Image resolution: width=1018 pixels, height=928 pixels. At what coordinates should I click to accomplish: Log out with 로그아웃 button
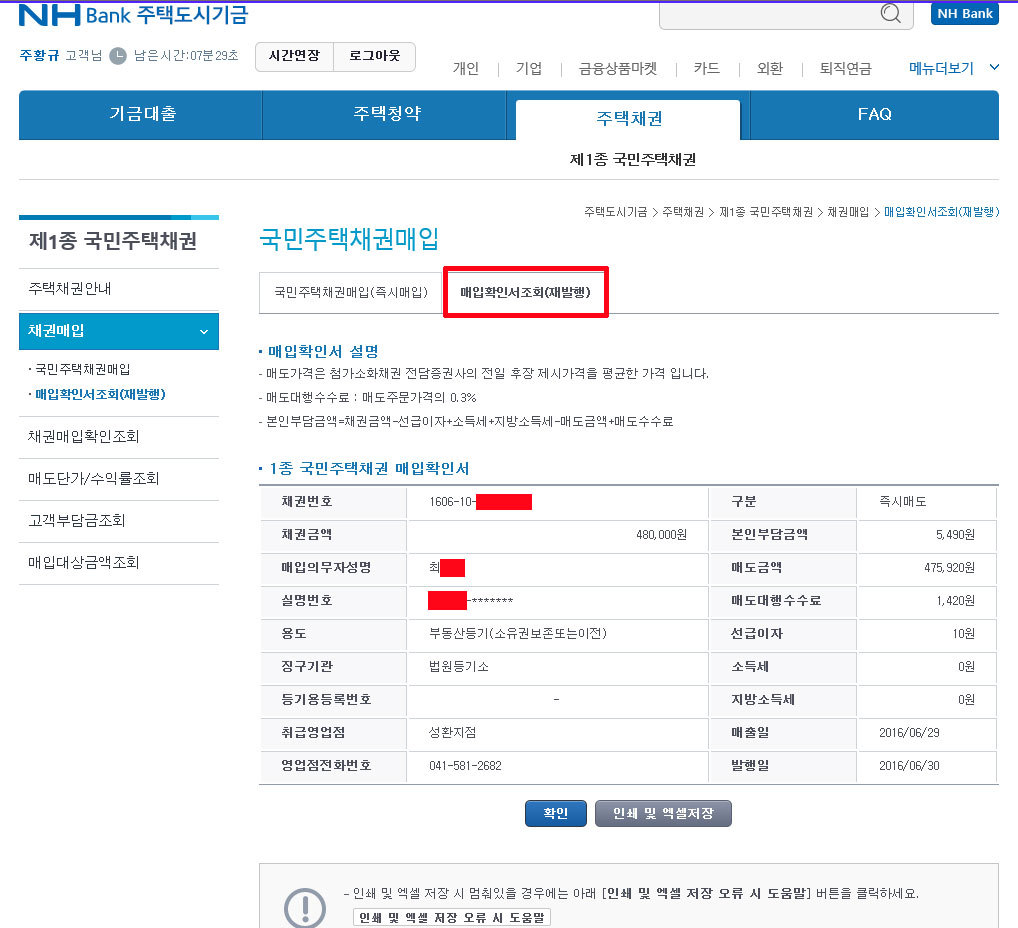pos(375,56)
